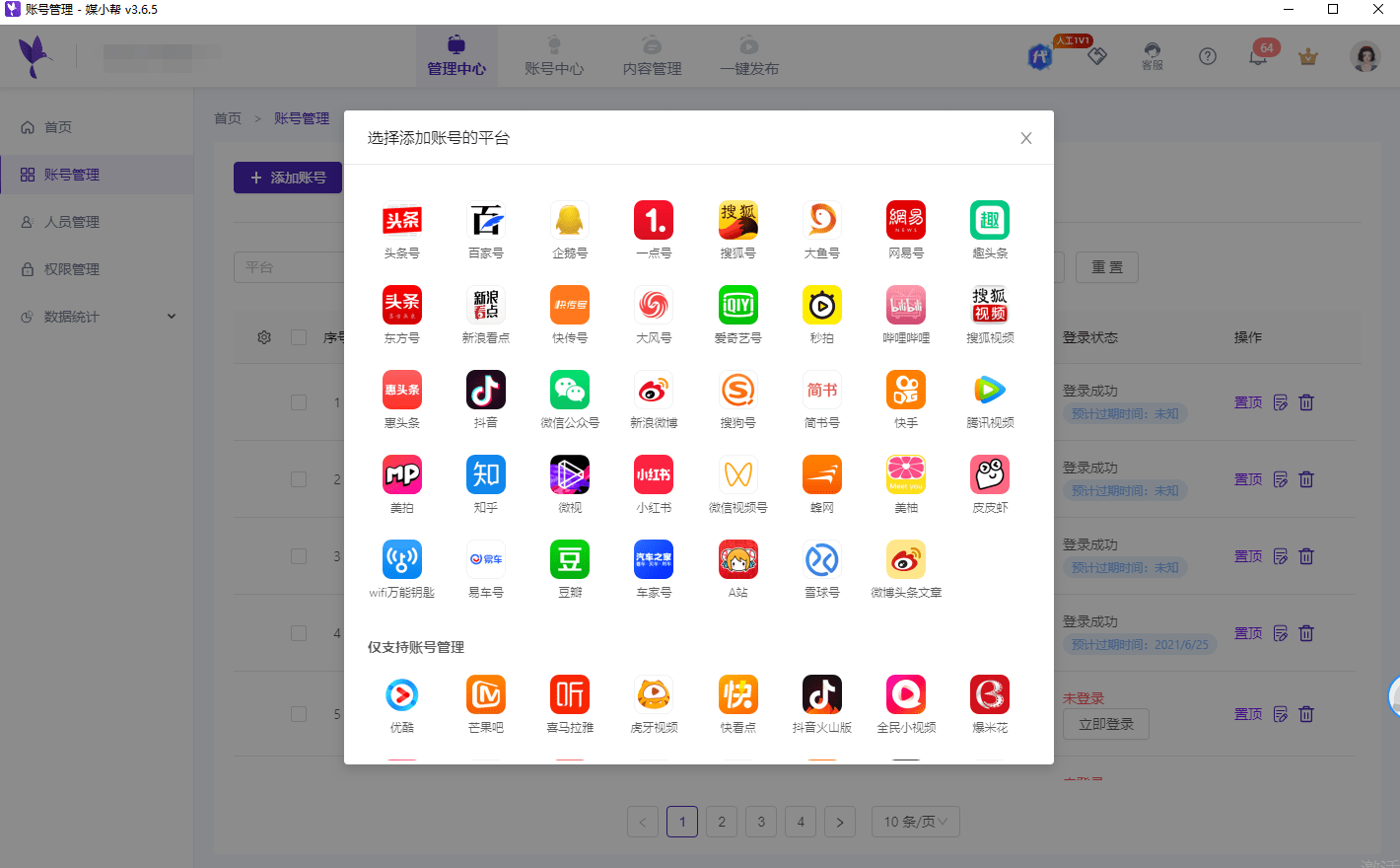
Task: Select the 秒拍 platform icon
Action: (x=822, y=305)
